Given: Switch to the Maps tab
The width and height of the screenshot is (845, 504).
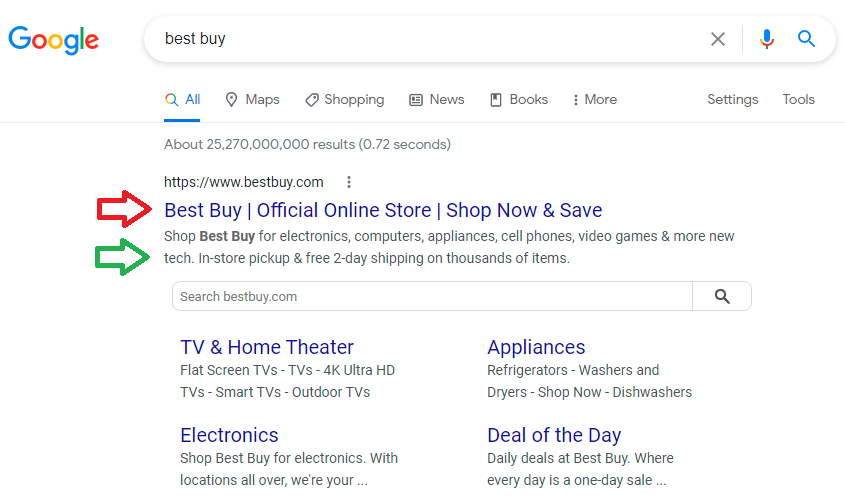Looking at the screenshot, I should pos(252,100).
